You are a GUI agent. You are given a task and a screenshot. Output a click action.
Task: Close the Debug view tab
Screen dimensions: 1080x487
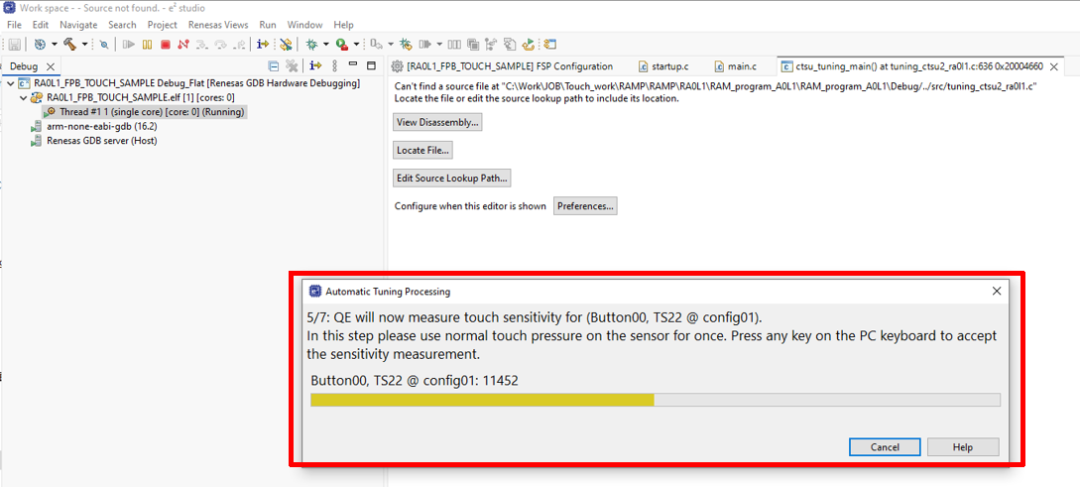click(50, 67)
